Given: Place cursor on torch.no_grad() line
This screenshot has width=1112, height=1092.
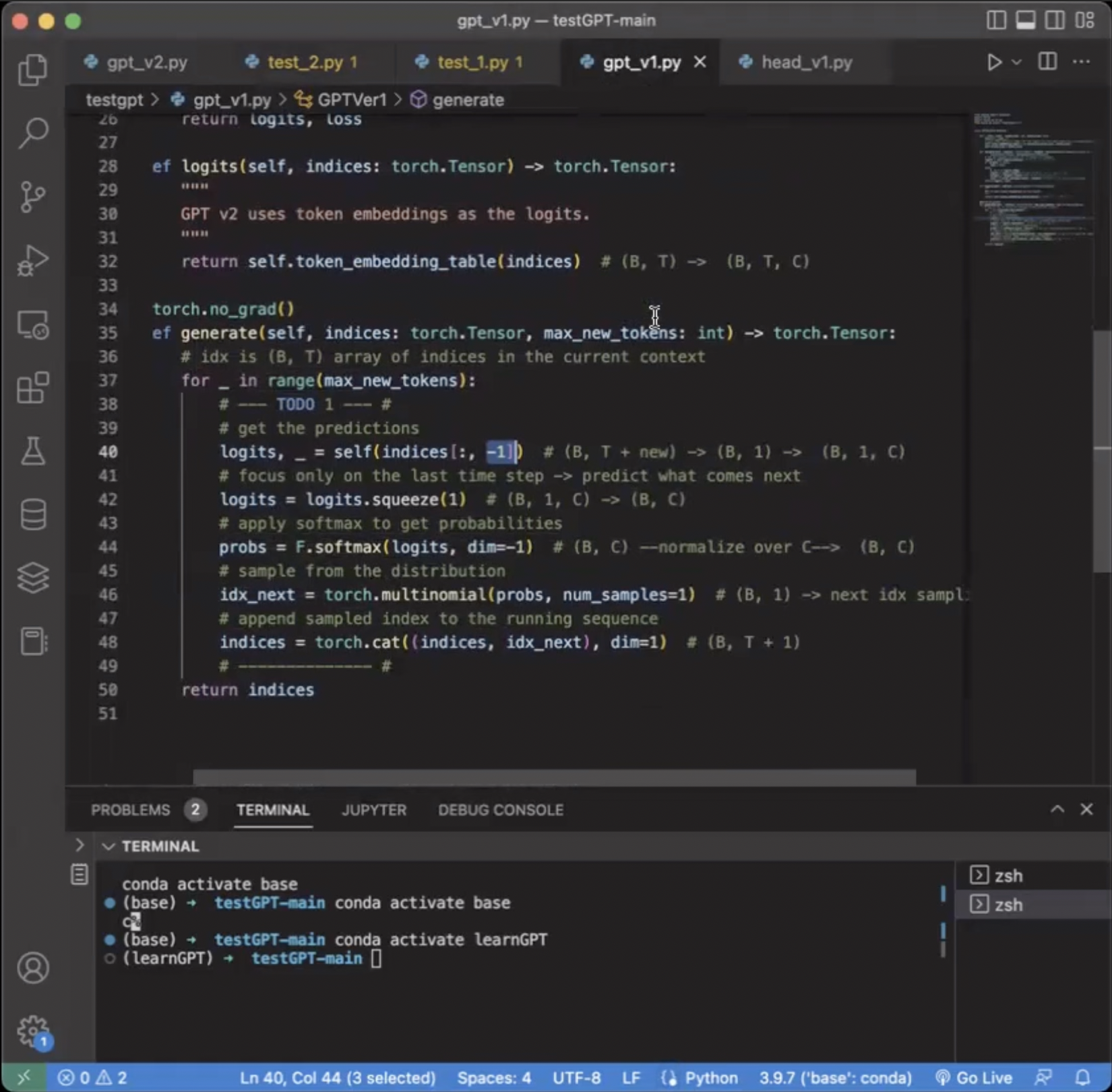Looking at the screenshot, I should [224, 309].
